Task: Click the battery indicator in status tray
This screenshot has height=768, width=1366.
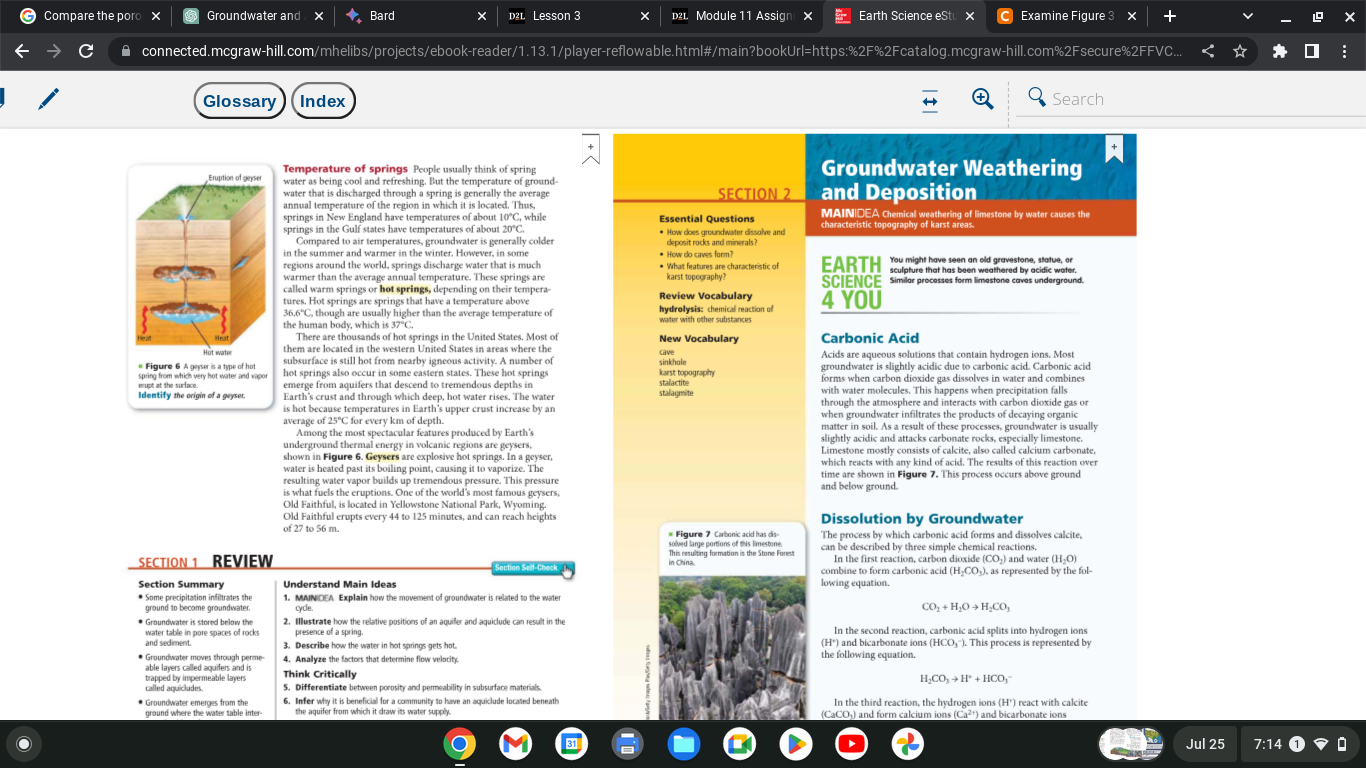Action: click(x=1340, y=744)
